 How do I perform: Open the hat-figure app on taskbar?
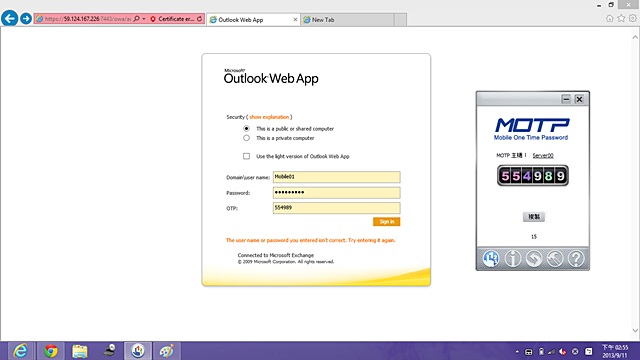click(x=109, y=351)
